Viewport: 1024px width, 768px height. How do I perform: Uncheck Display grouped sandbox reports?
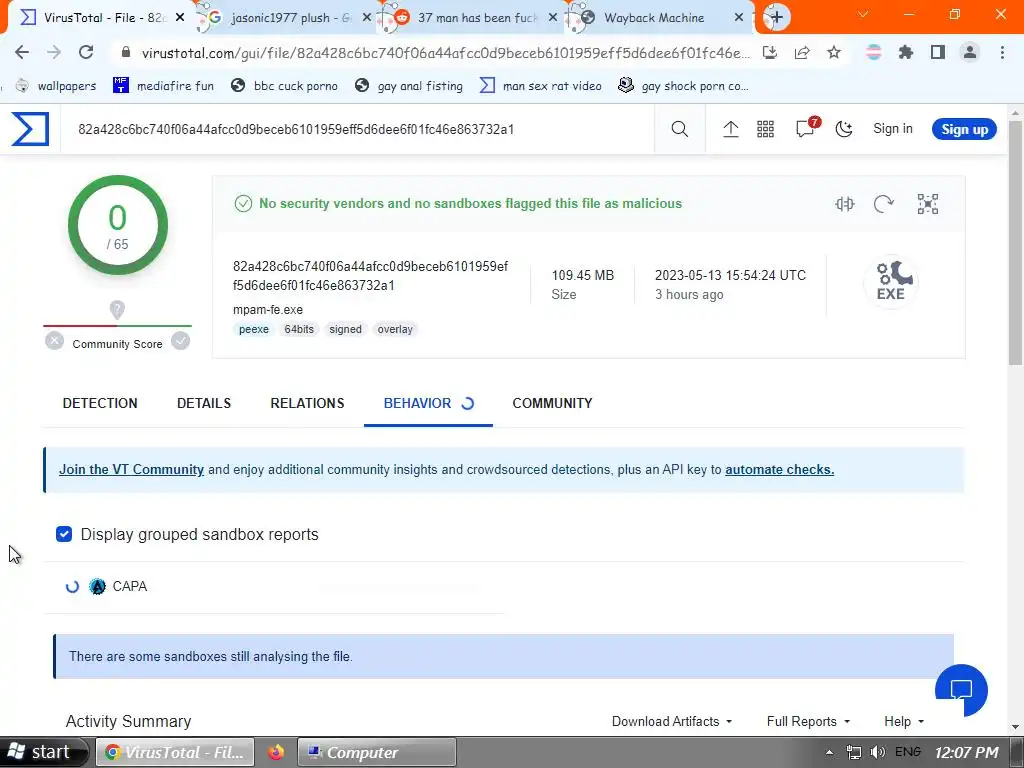[x=64, y=534]
